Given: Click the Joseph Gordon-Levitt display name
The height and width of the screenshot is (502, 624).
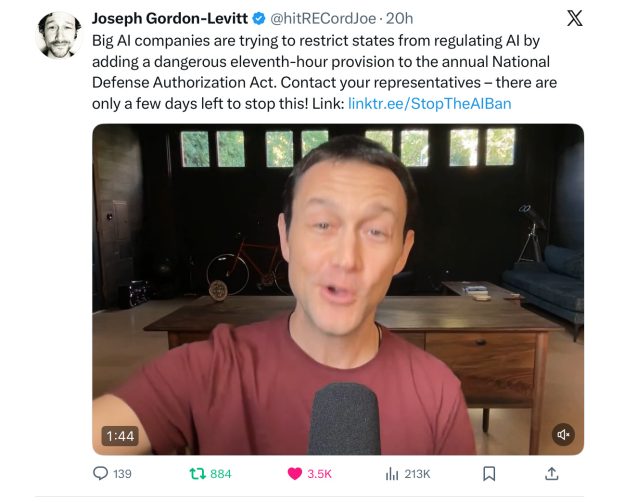Looking at the screenshot, I should pyautogui.click(x=170, y=18).
